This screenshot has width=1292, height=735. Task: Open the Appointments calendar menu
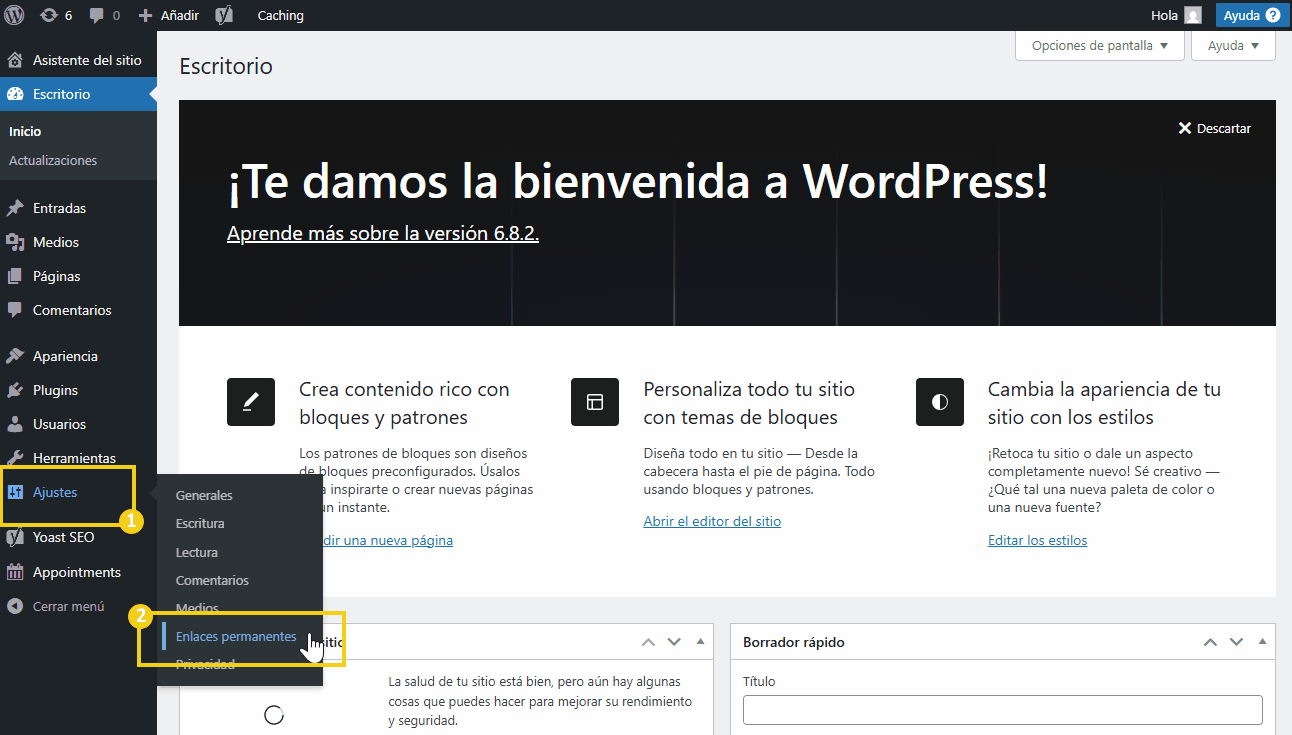pyautogui.click(x=76, y=572)
